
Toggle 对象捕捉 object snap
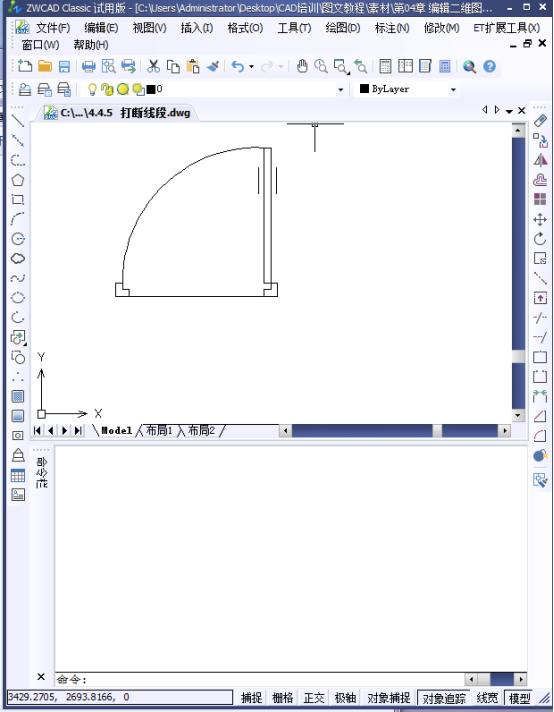(x=389, y=697)
